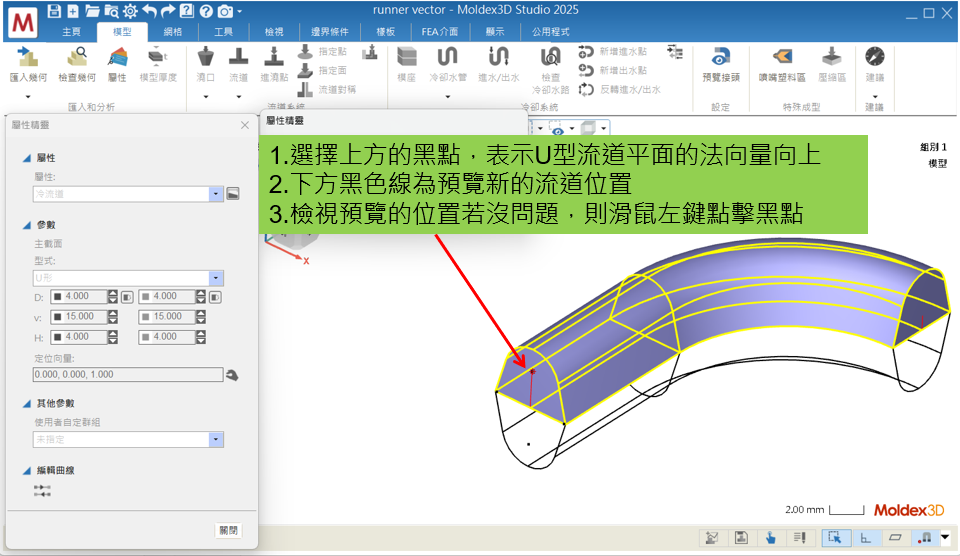
Task: Click the 反轉進水/出水 reverse button
Action: pos(620,89)
